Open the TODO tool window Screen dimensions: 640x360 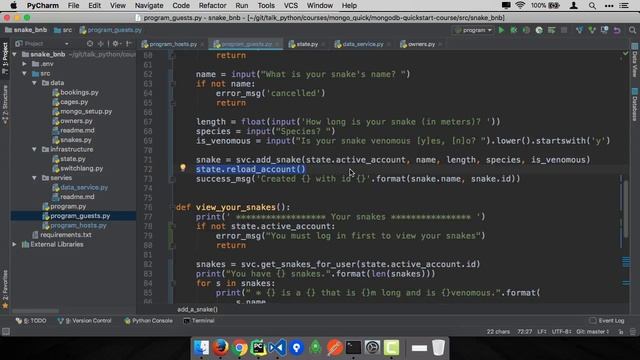pyautogui.click(x=31, y=321)
